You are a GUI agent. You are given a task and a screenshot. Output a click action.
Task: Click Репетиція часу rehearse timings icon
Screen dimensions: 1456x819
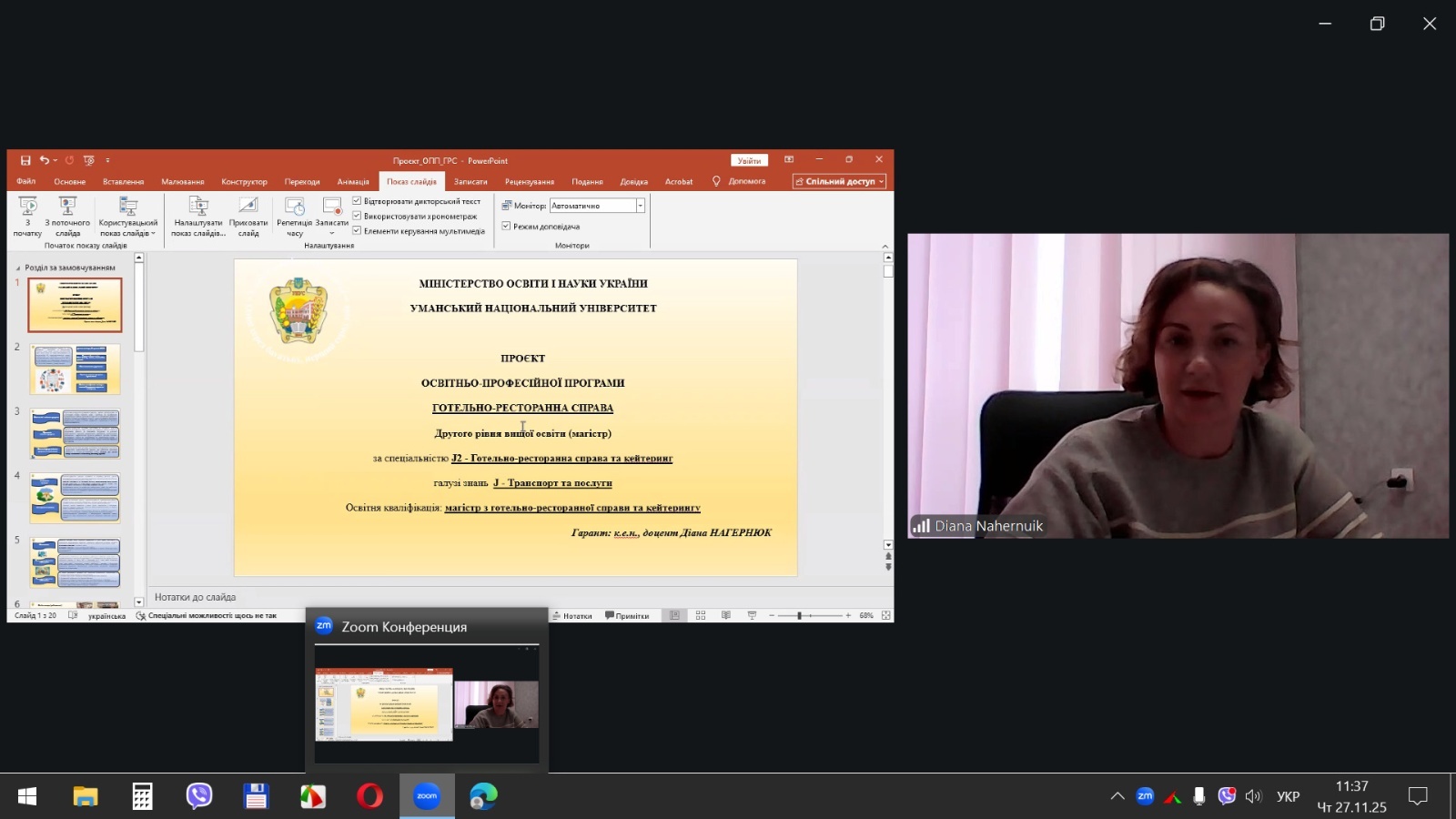point(294,216)
